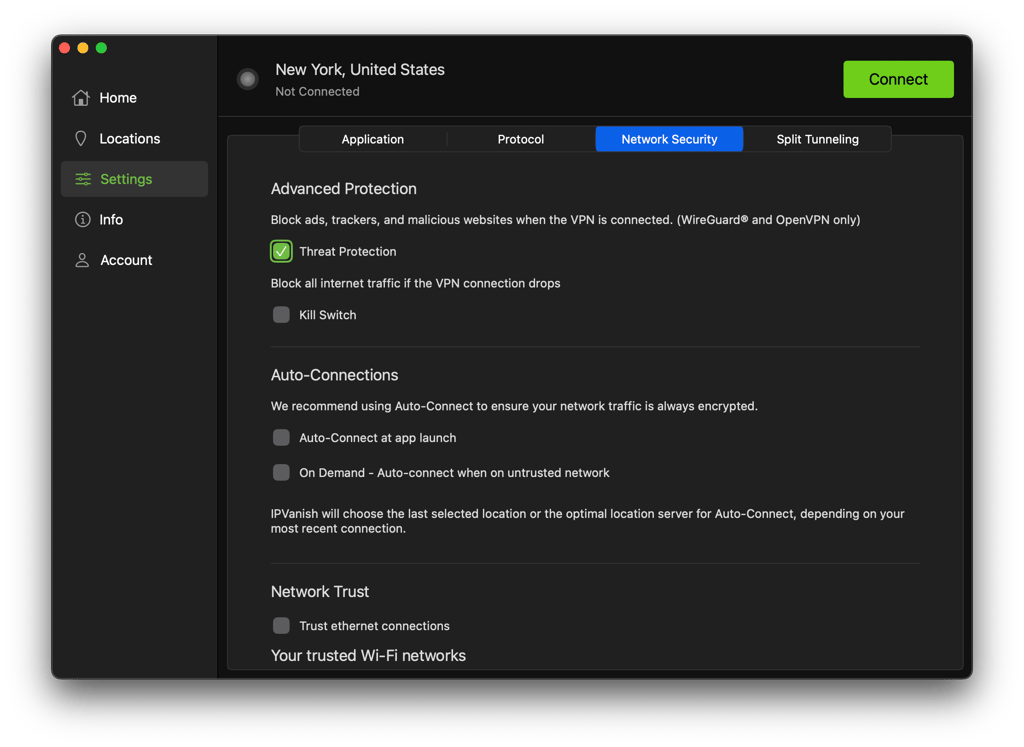Image resolution: width=1024 pixels, height=747 pixels.
Task: Open Info section label in sidebar
Action: [111, 219]
